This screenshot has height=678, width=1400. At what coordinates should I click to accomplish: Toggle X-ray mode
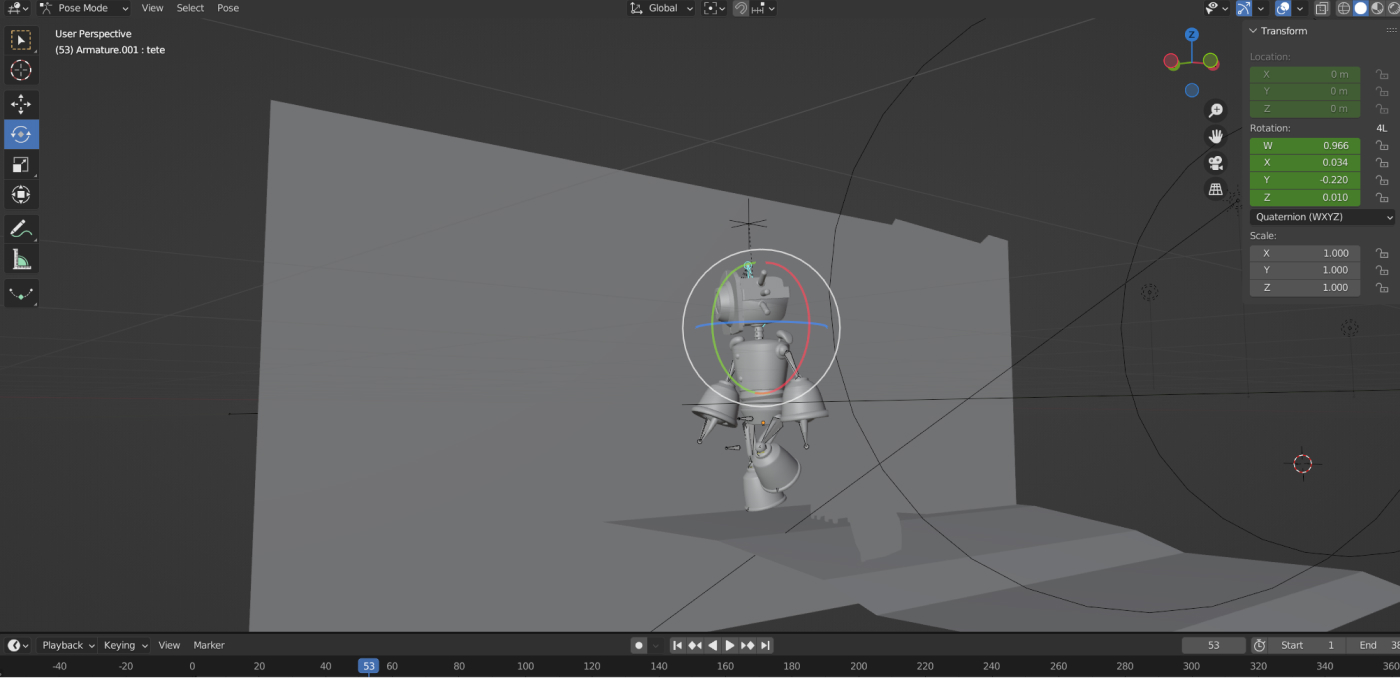tap(1322, 8)
